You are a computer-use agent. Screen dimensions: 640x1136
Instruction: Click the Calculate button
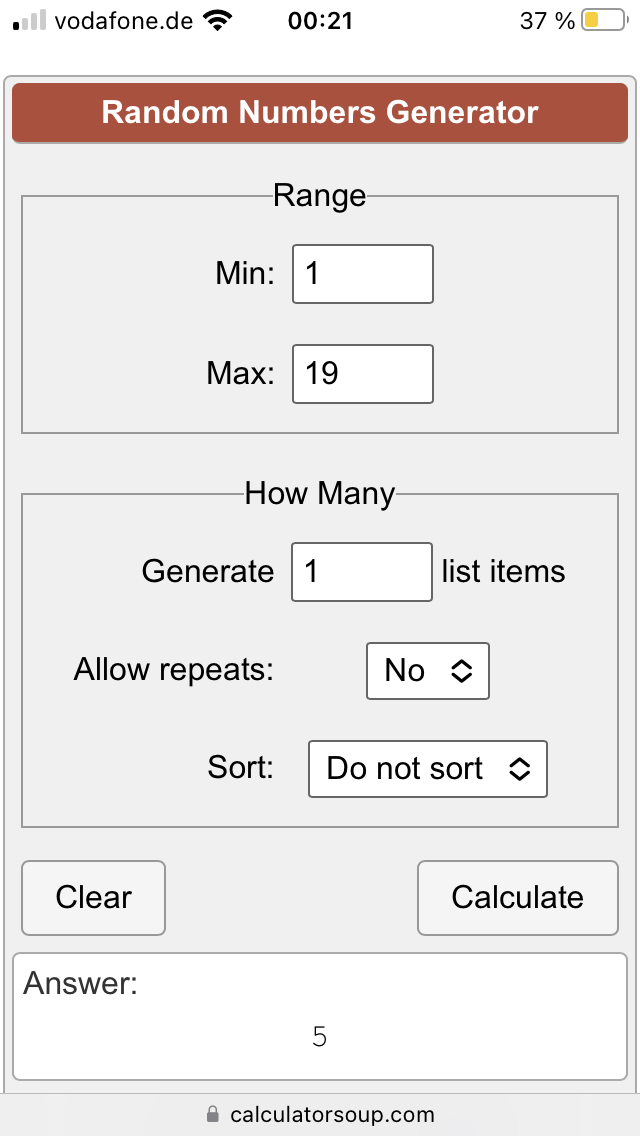(518, 898)
